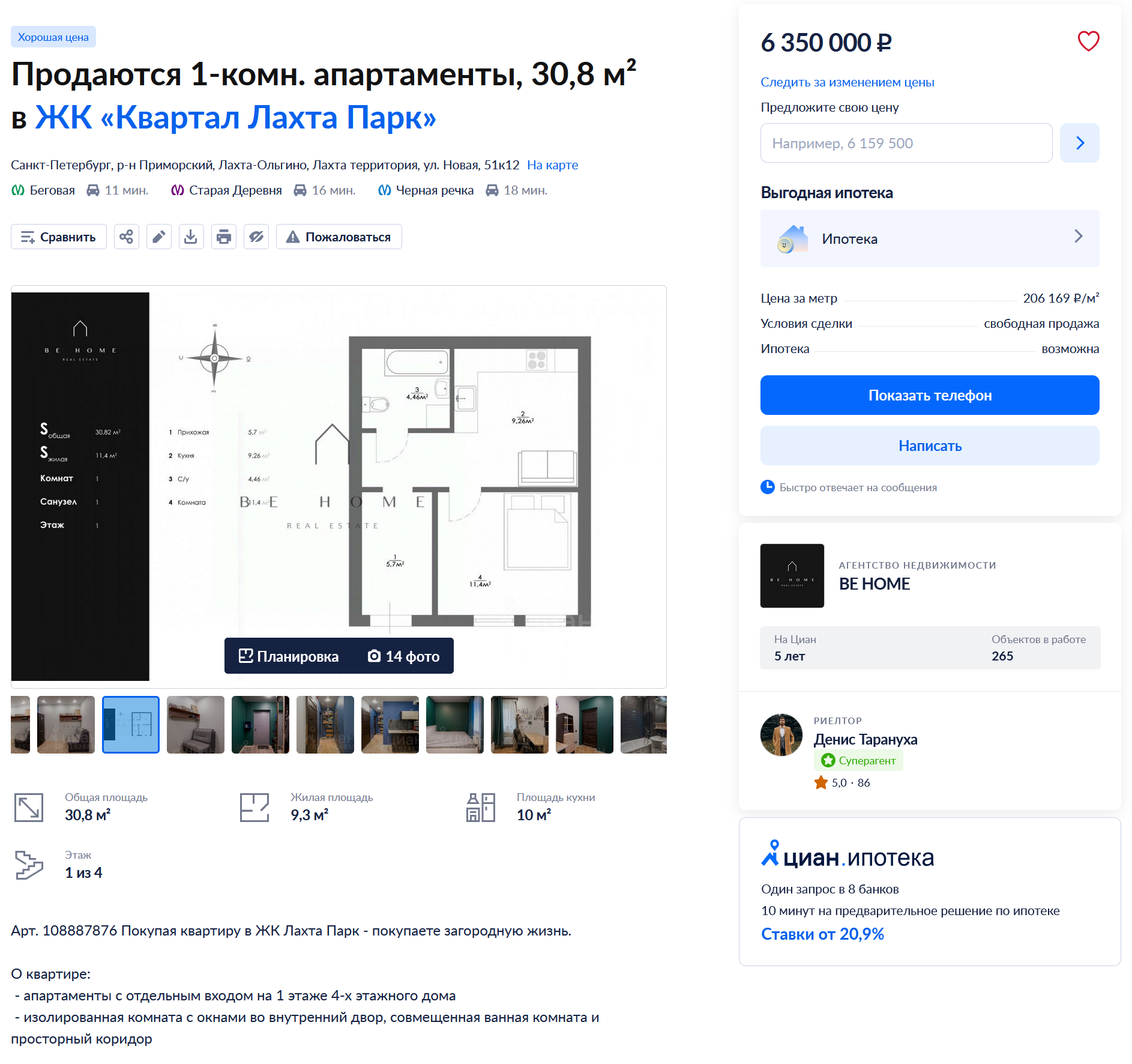Add listing to favorites with heart icon
1132x1064 pixels.
coord(1088,41)
